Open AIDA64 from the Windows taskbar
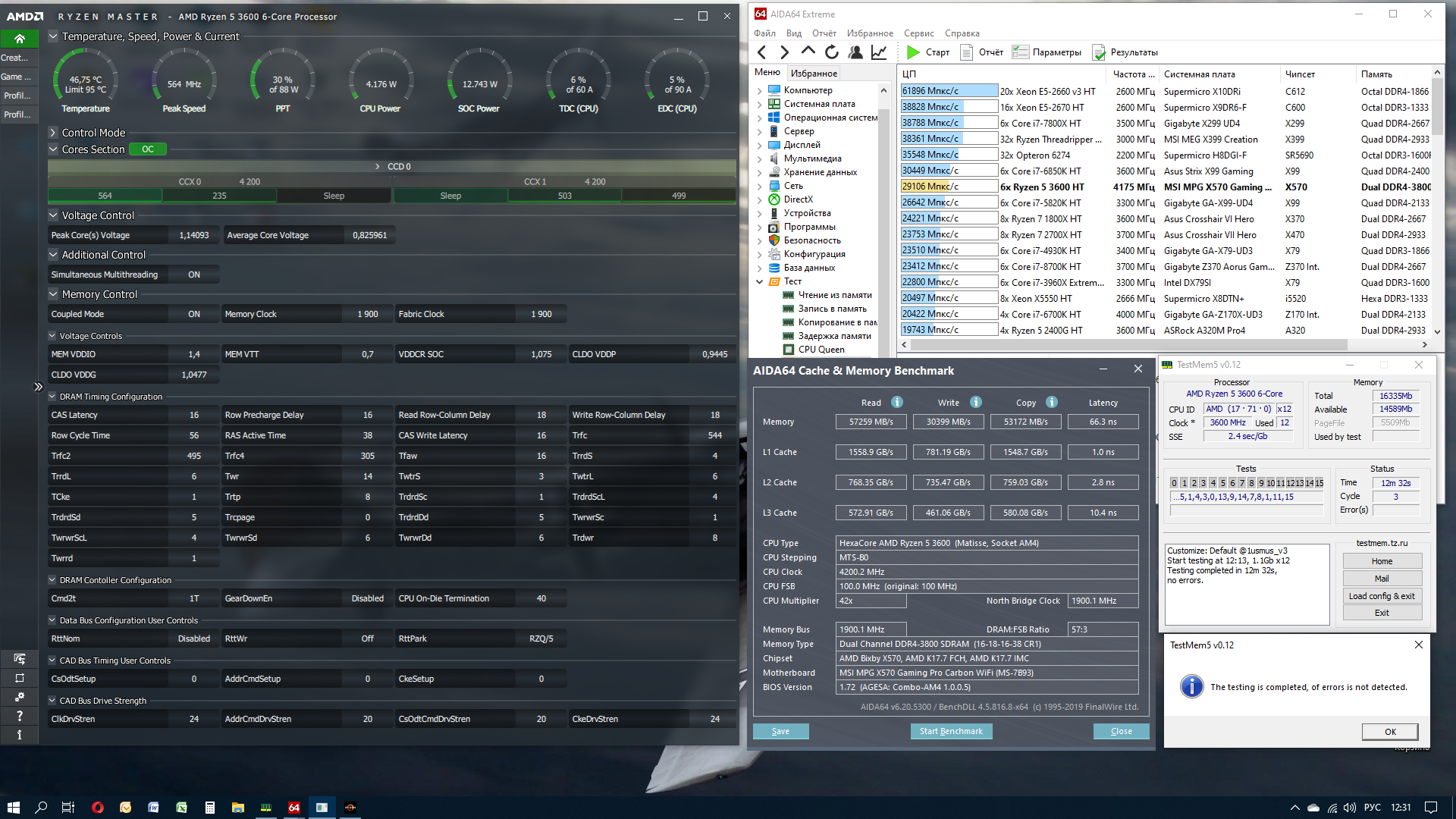 [293, 808]
